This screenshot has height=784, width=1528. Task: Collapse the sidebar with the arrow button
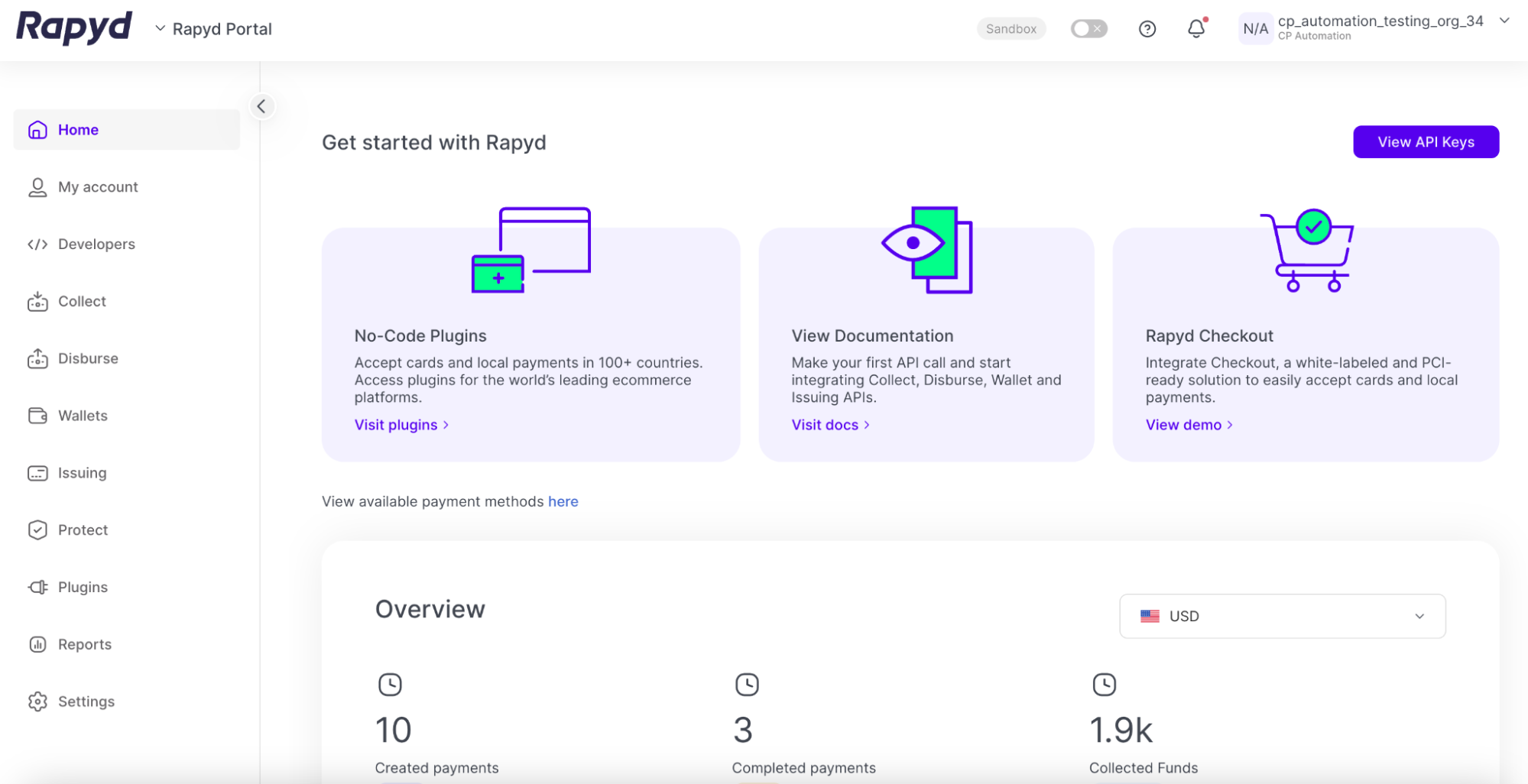click(x=261, y=106)
